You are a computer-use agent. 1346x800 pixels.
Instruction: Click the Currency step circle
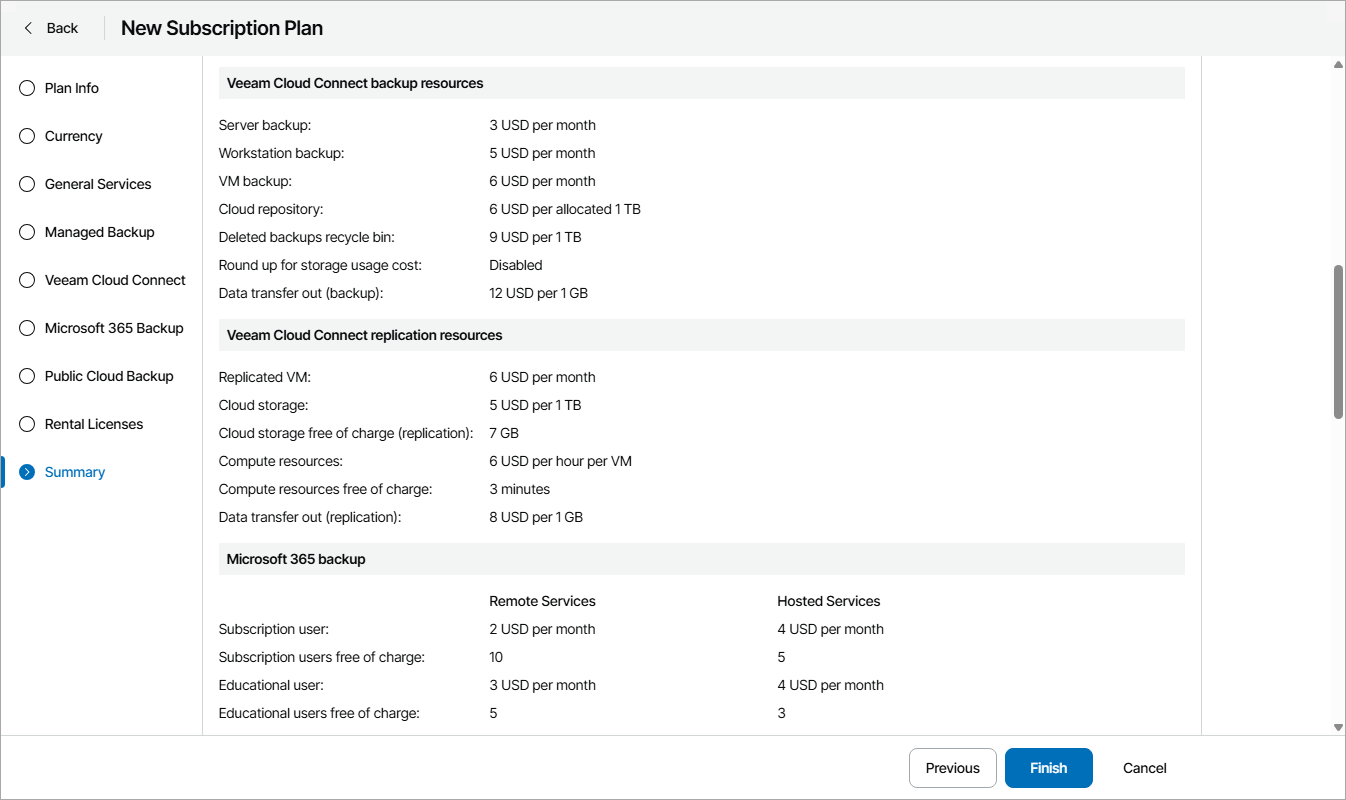click(x=27, y=136)
